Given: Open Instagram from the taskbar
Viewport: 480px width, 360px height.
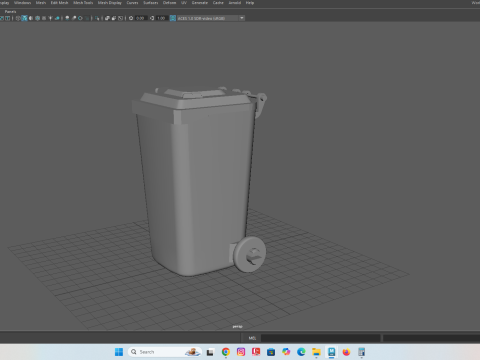Looking at the screenshot, I should click(241, 352).
